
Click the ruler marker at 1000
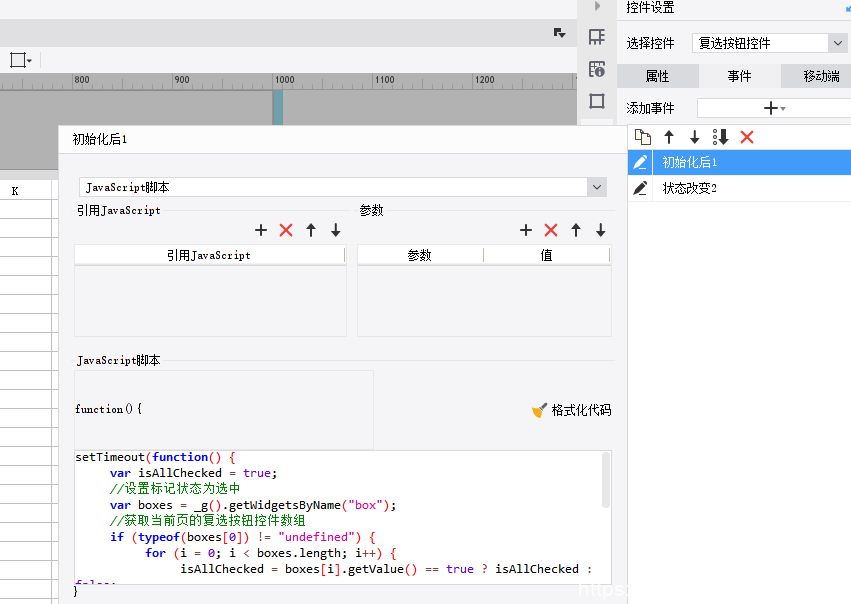coord(284,80)
